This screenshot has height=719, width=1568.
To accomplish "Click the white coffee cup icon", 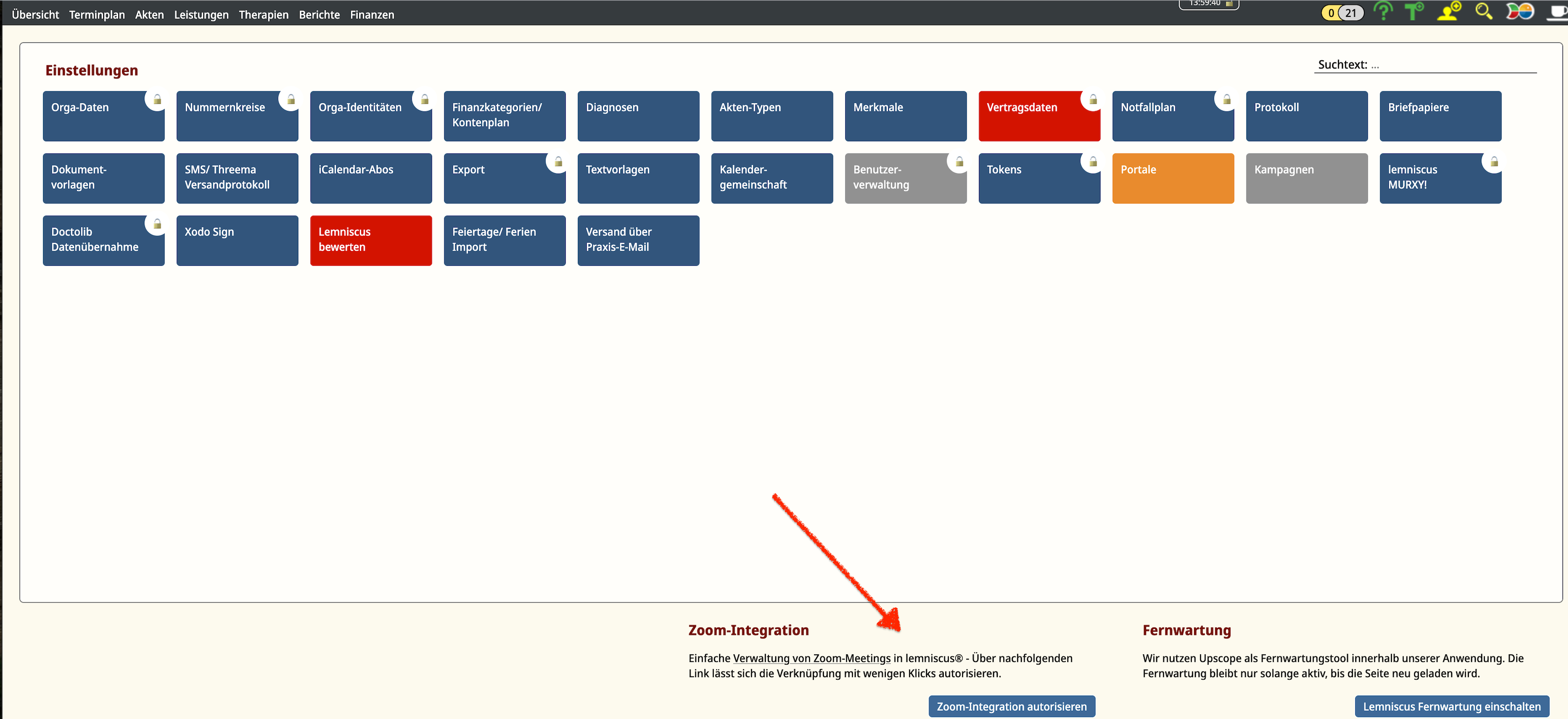I will 1557,11.
